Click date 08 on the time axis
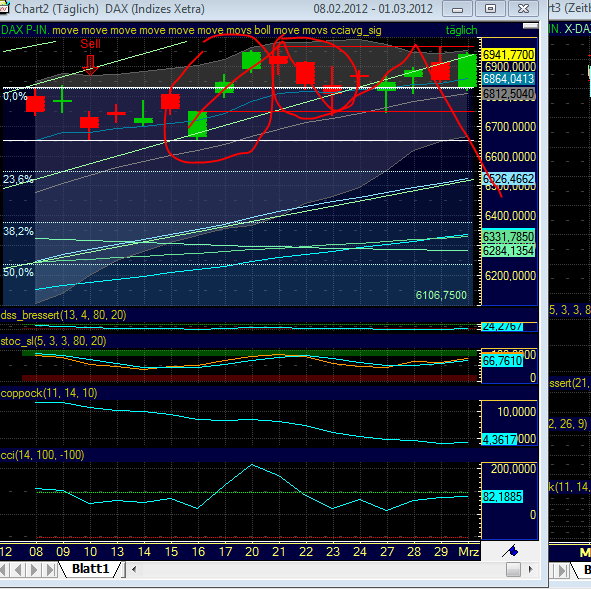This screenshot has width=591, height=589. (x=36, y=552)
